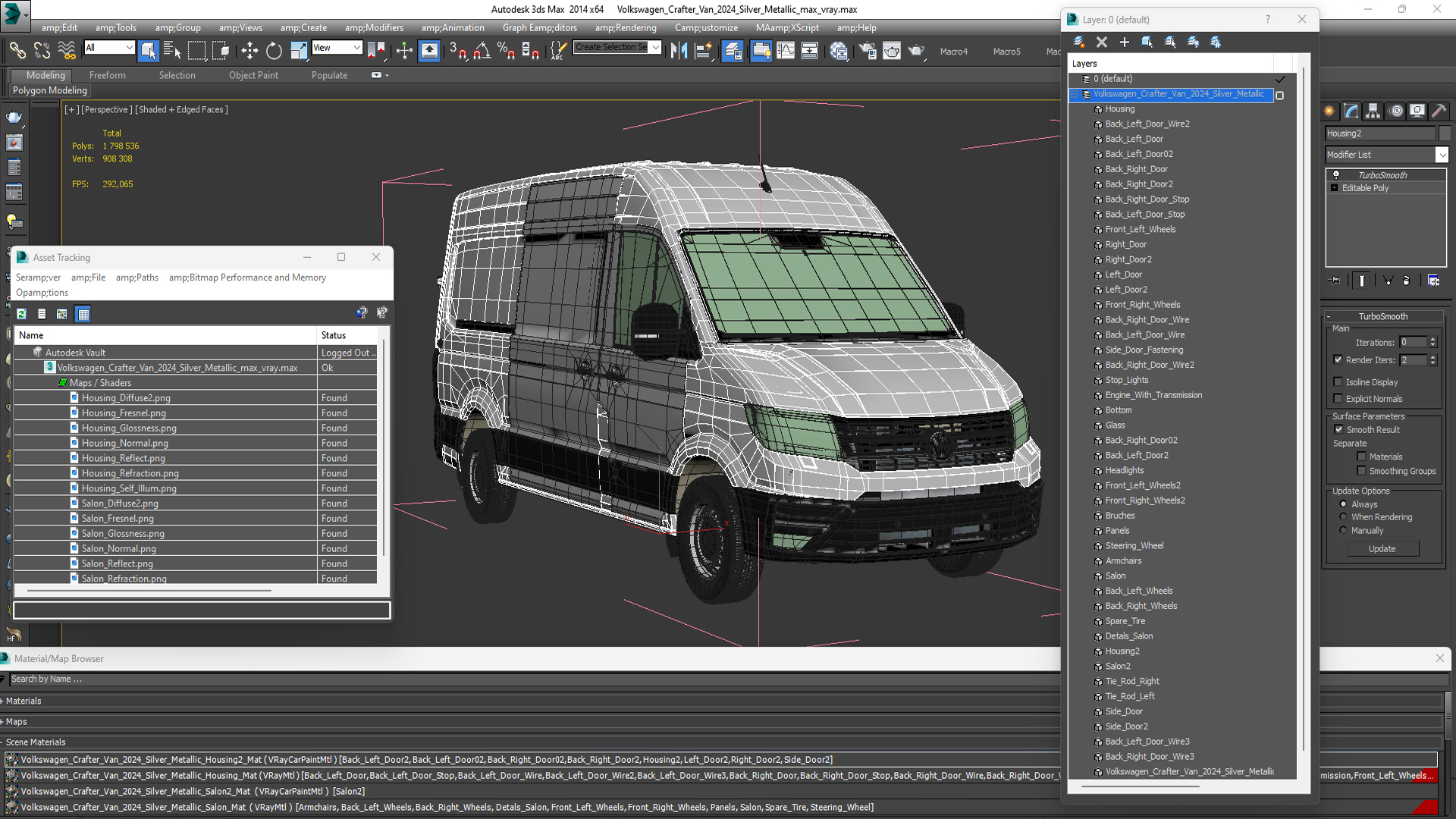Toggle Spinner Snap icon
1456x819 pixels.
pos(530,51)
